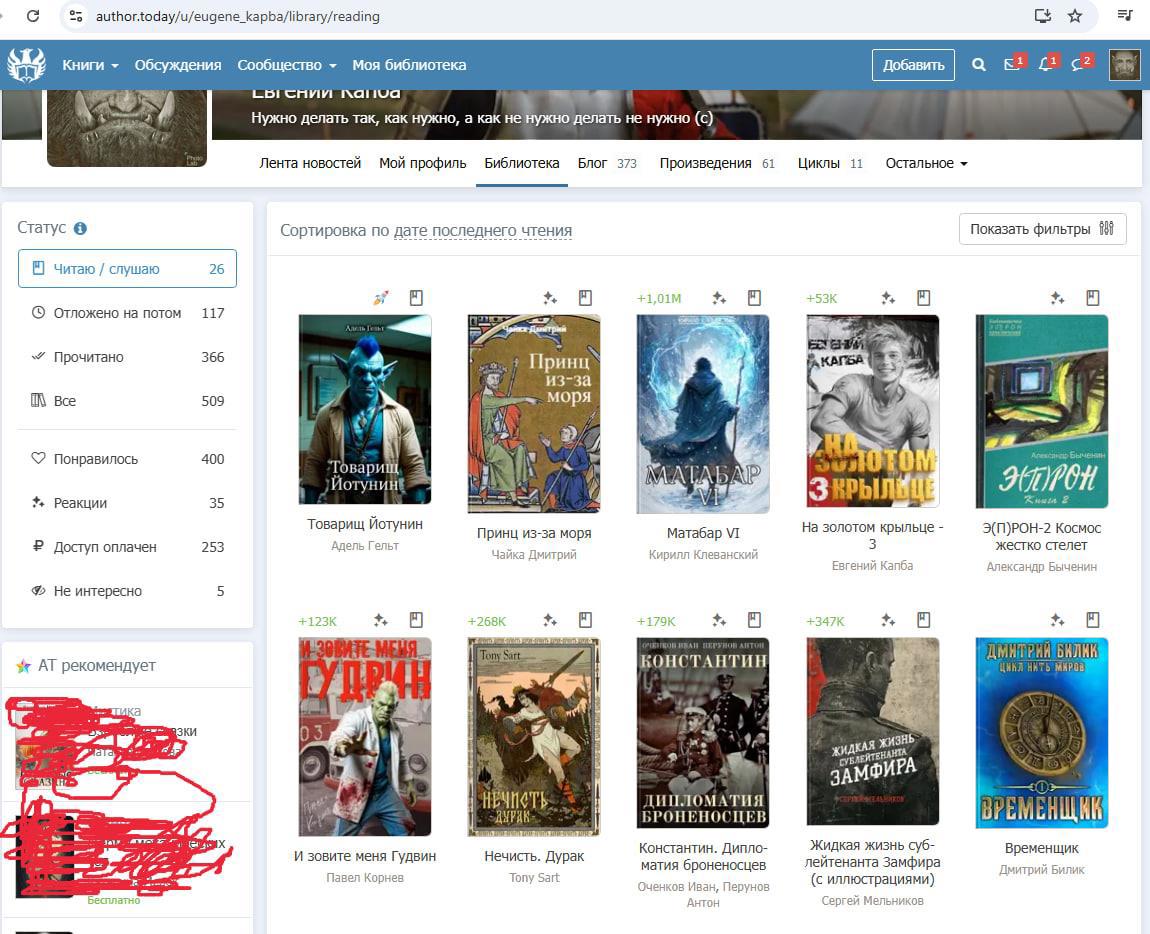Click reaction sparkle icon above Матабар VI
This screenshot has height=934, width=1150.
[x=718, y=298]
